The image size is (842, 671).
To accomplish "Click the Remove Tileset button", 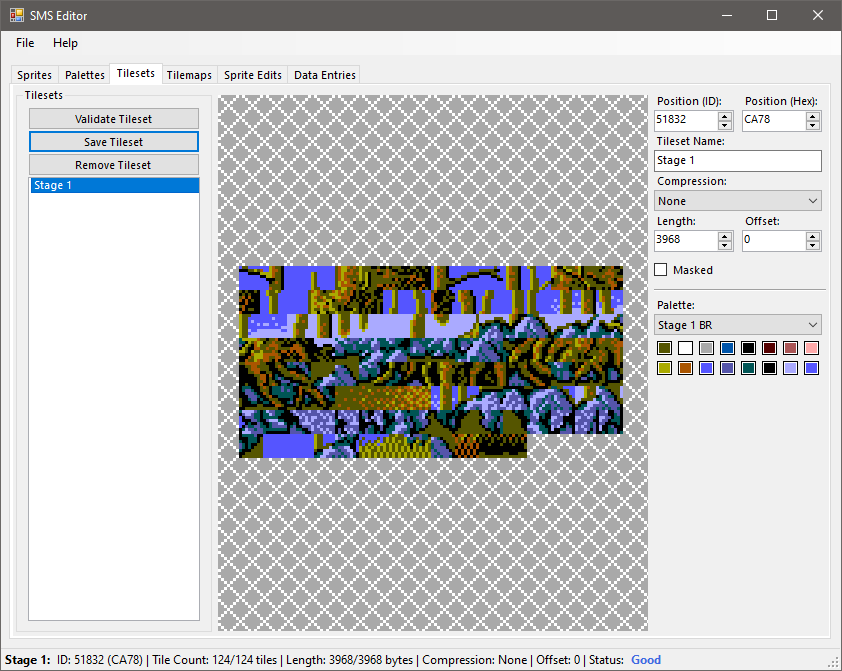I will coord(114,165).
